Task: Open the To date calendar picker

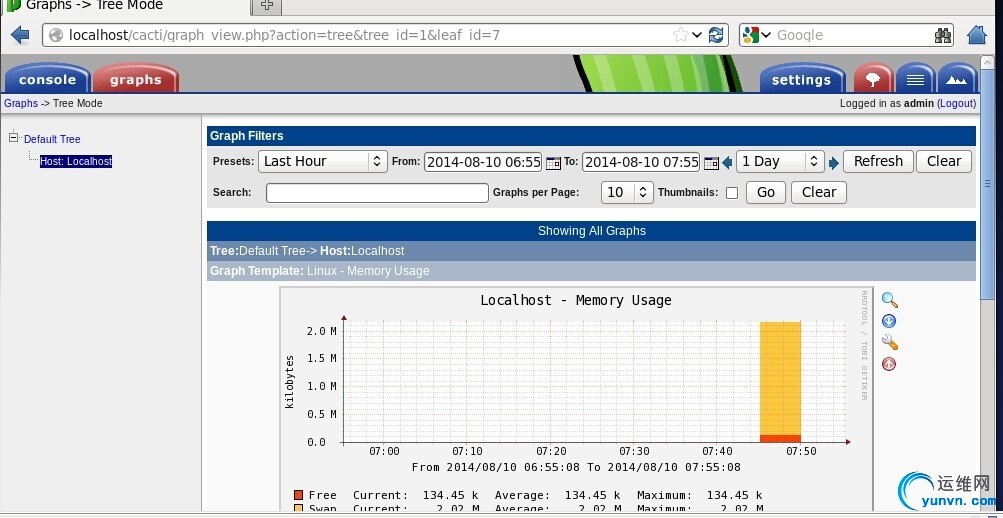Action: pos(711,163)
